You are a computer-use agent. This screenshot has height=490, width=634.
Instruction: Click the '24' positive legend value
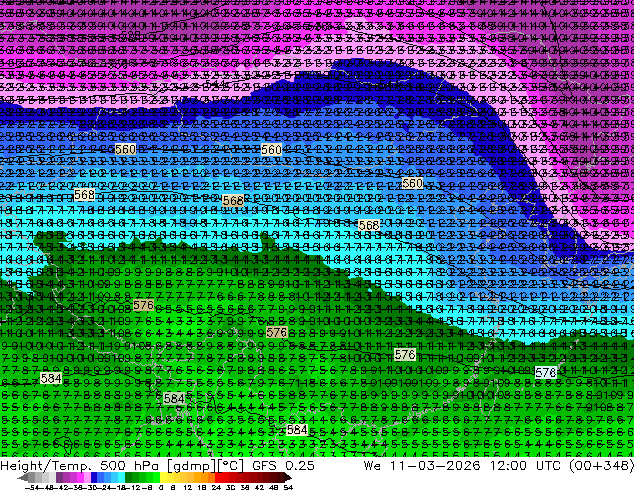tap(216, 487)
